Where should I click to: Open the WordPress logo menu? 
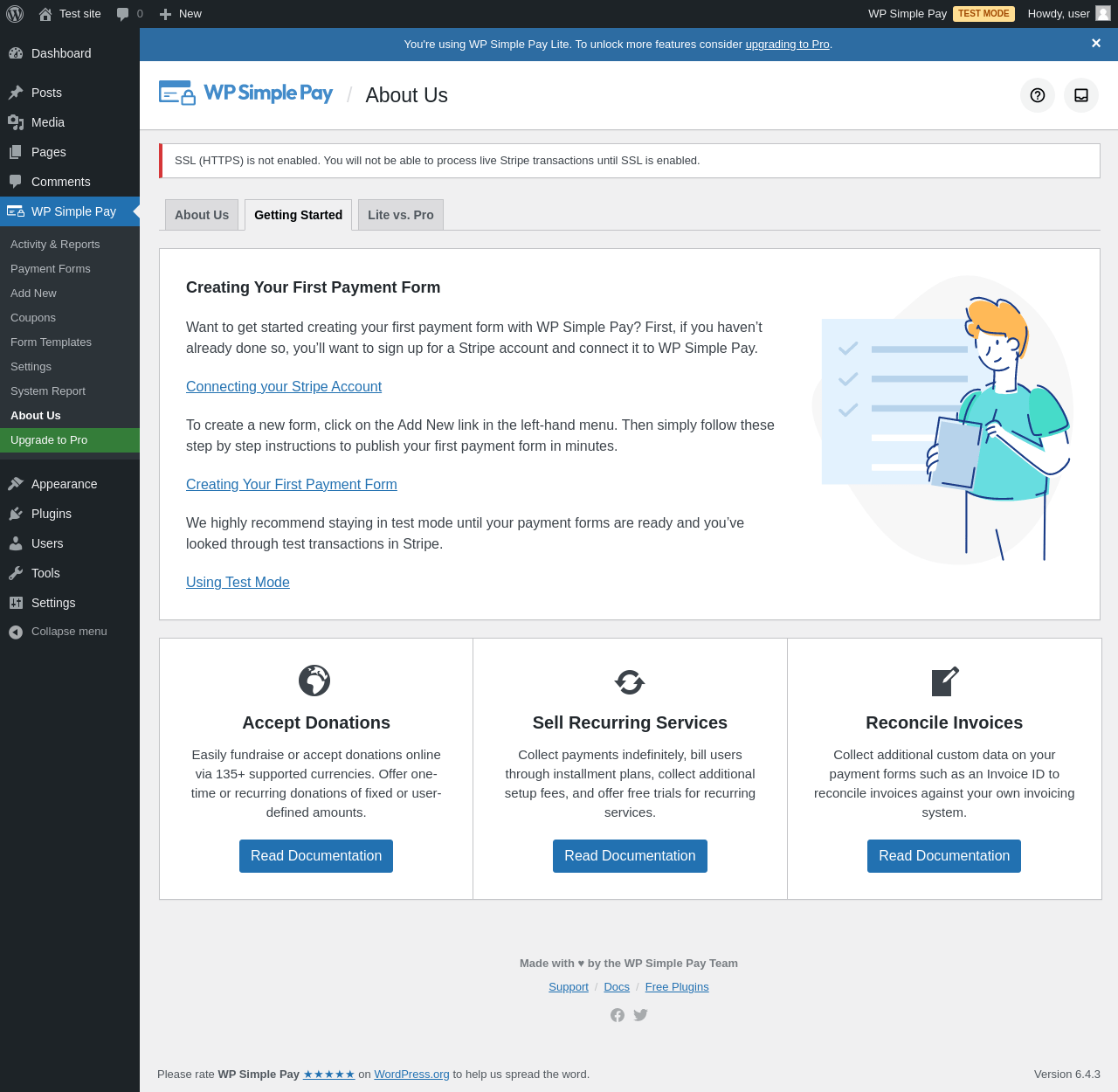click(x=15, y=14)
